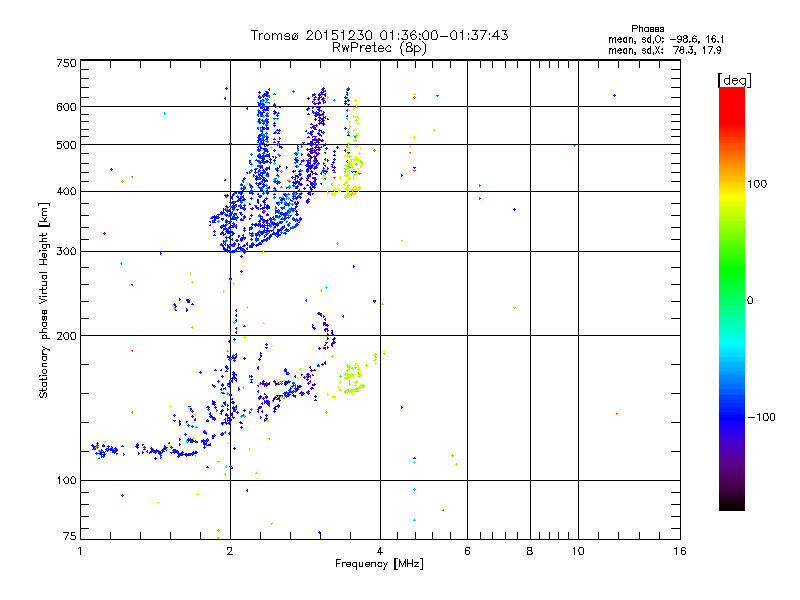Click the 'mean, sd,X: 78.3, 17.9' statistic

(x=664, y=50)
